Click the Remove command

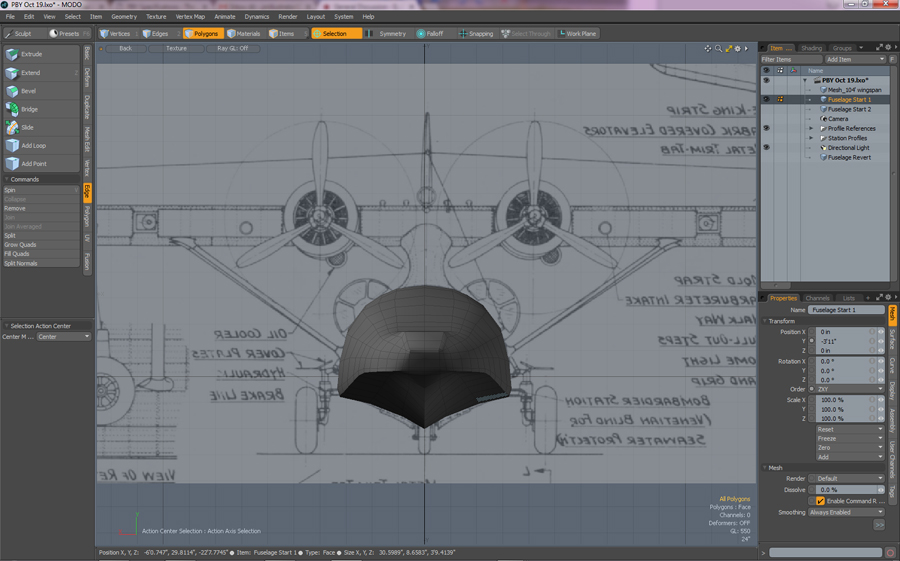[41, 208]
